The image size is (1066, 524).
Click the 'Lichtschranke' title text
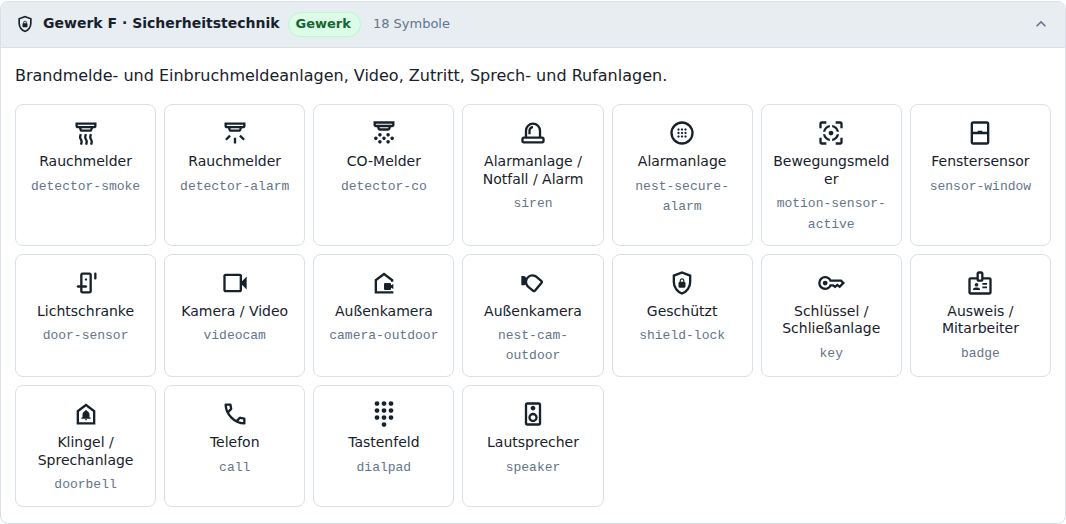86,311
